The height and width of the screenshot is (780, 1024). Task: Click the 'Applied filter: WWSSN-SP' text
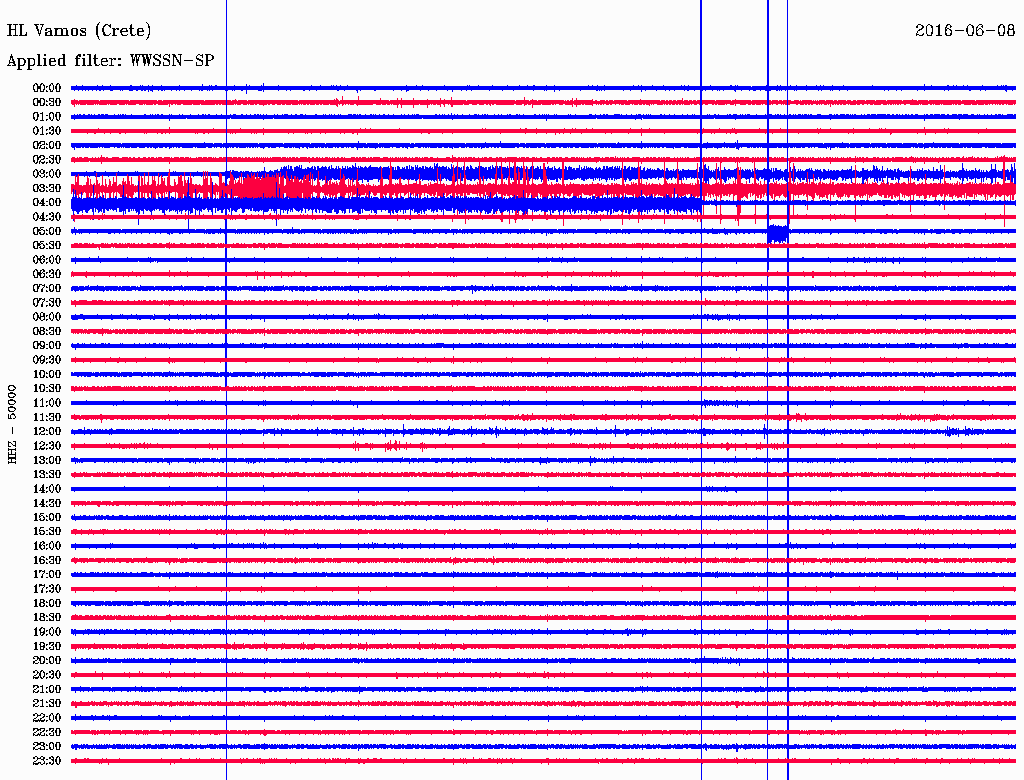[110, 61]
